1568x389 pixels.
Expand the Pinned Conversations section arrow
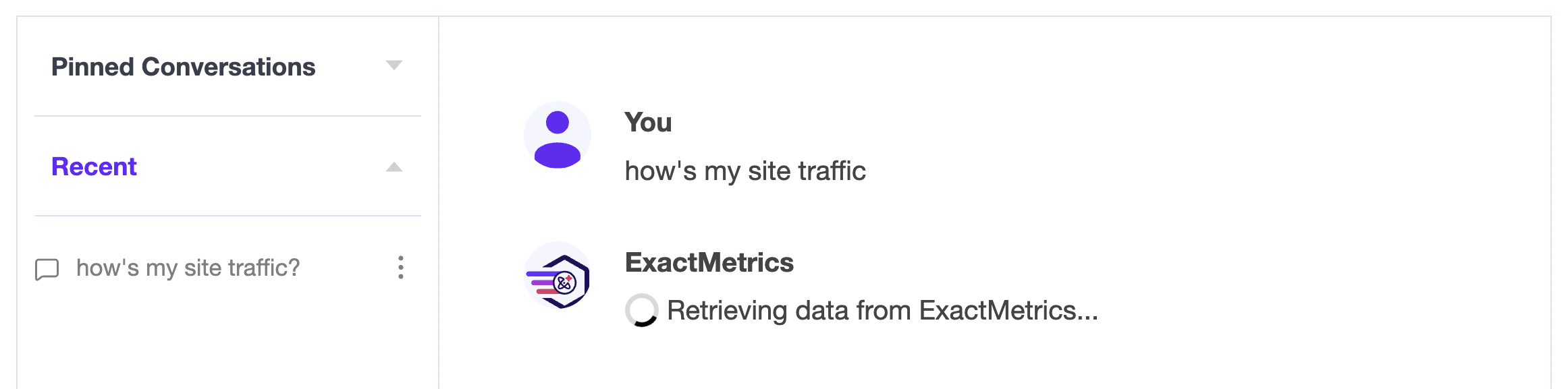[394, 65]
